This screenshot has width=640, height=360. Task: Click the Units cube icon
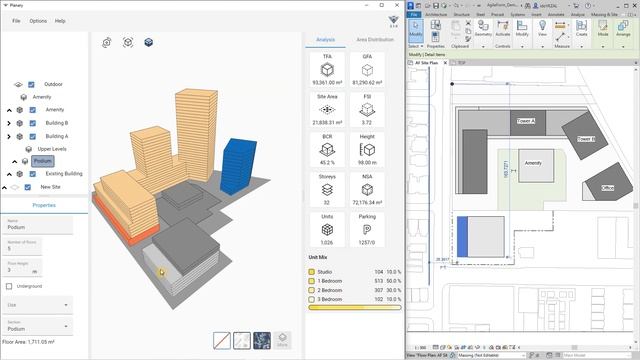(327, 230)
